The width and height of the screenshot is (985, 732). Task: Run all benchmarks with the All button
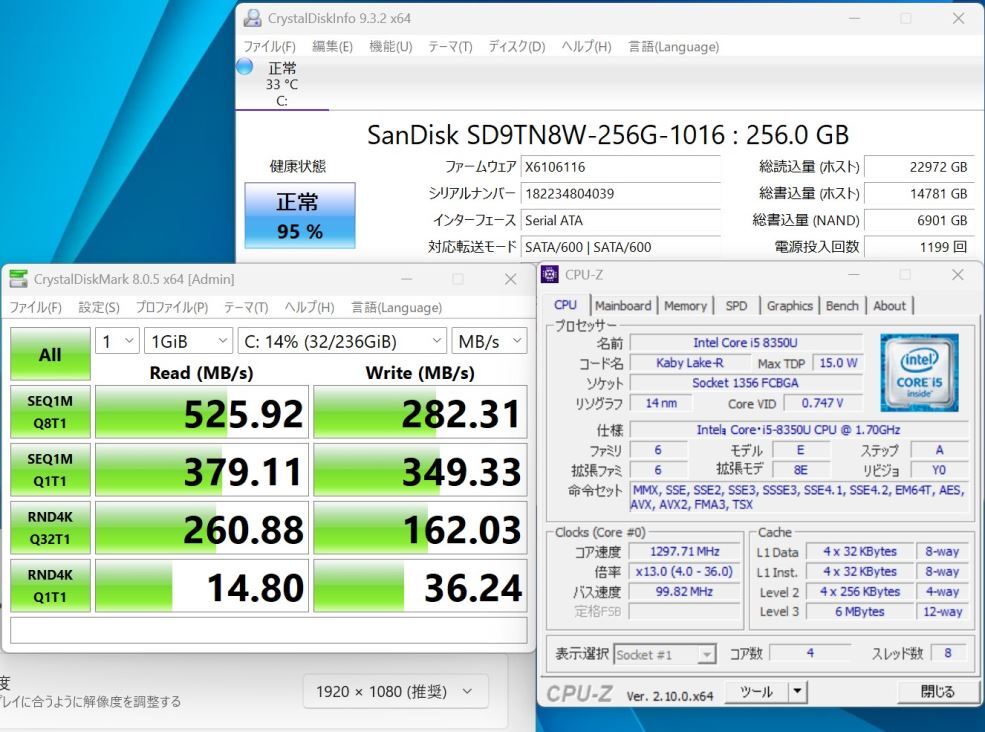[x=50, y=354]
